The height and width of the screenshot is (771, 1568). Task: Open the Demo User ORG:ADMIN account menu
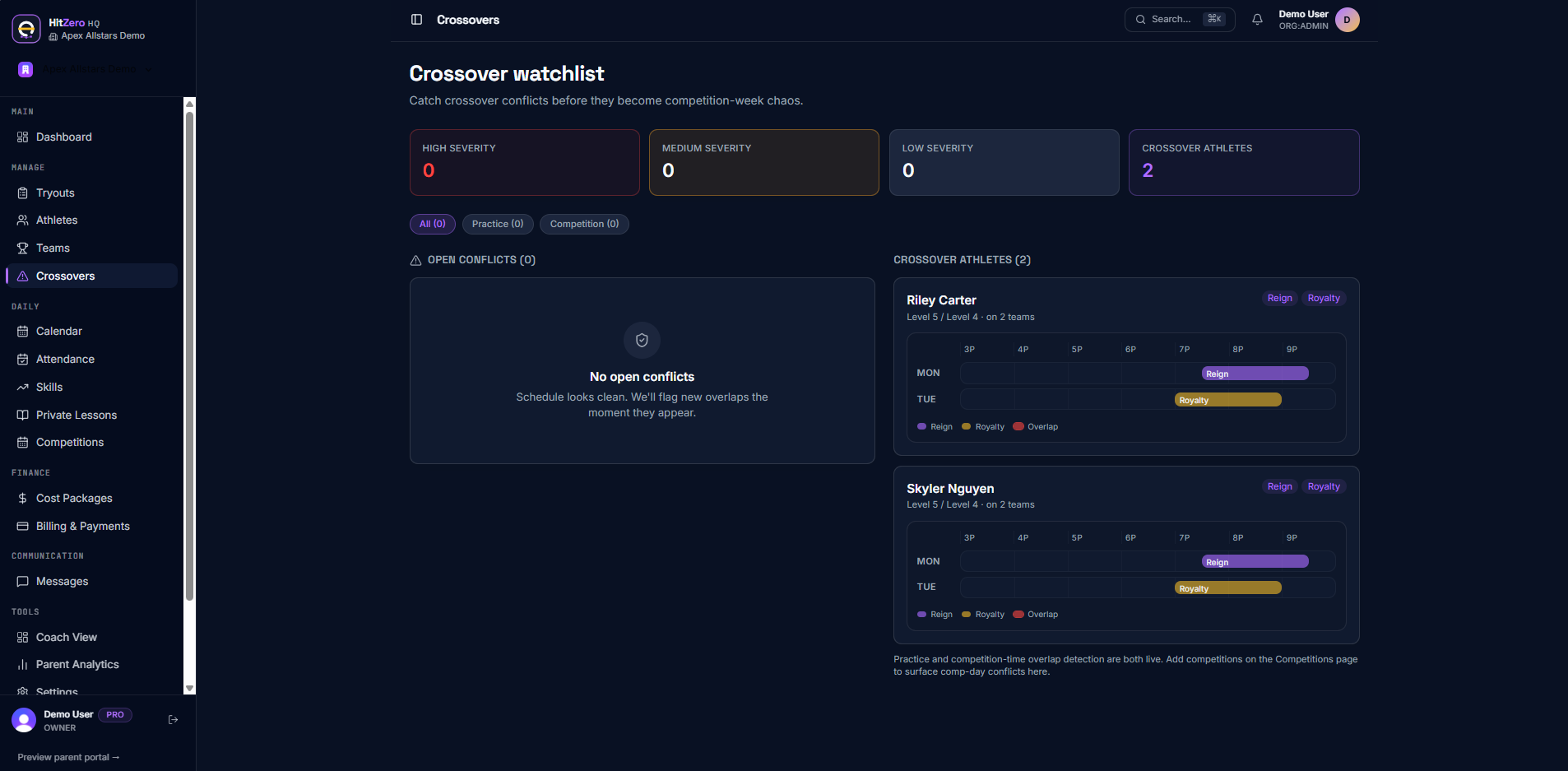(1318, 20)
